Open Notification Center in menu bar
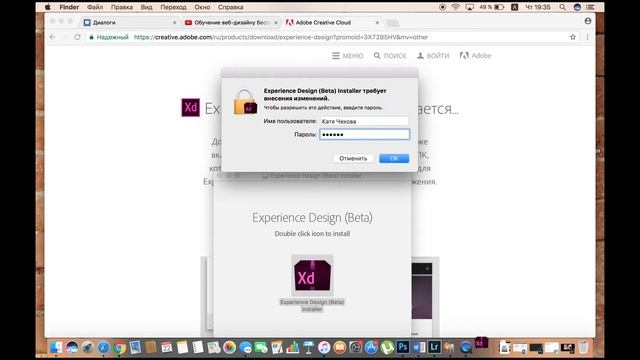The width and height of the screenshot is (640, 360). [x=590, y=7]
